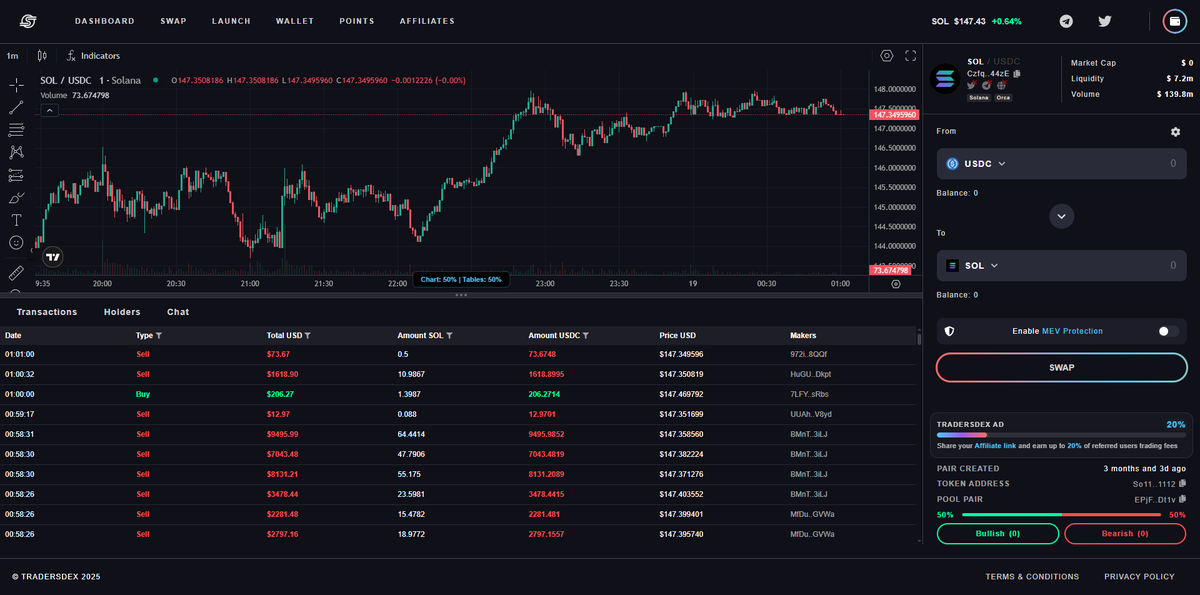Toggle chart fullscreen mode
Viewport: 1200px width, 595px height.
click(x=910, y=56)
